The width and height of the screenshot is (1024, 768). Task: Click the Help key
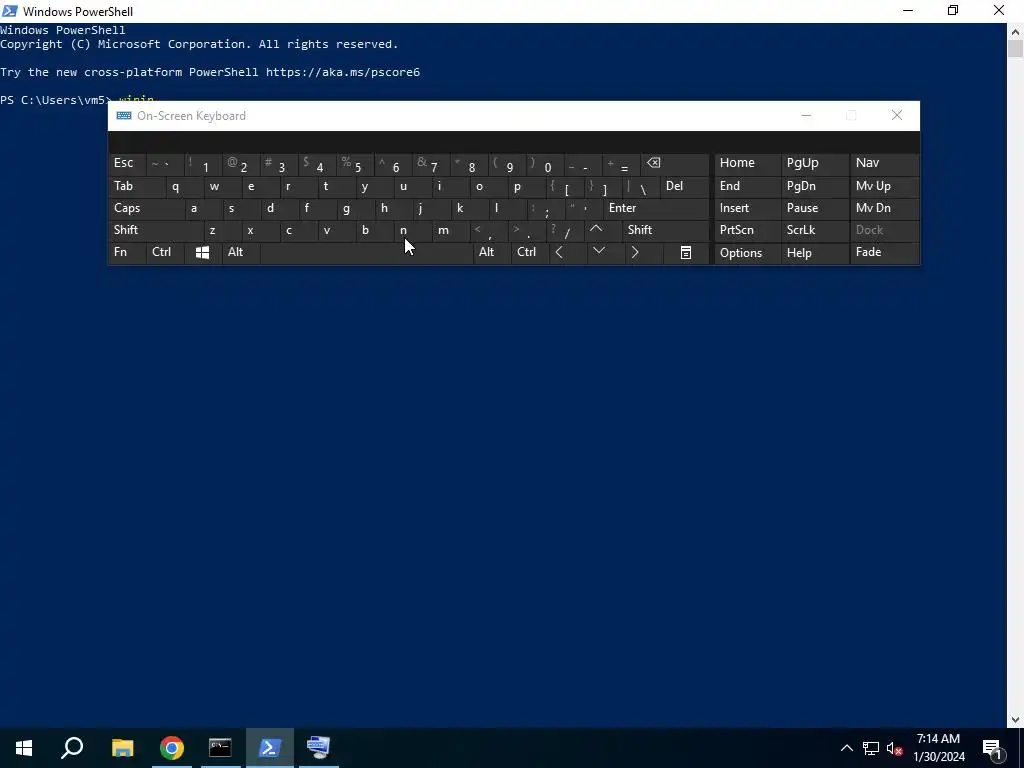815,253
